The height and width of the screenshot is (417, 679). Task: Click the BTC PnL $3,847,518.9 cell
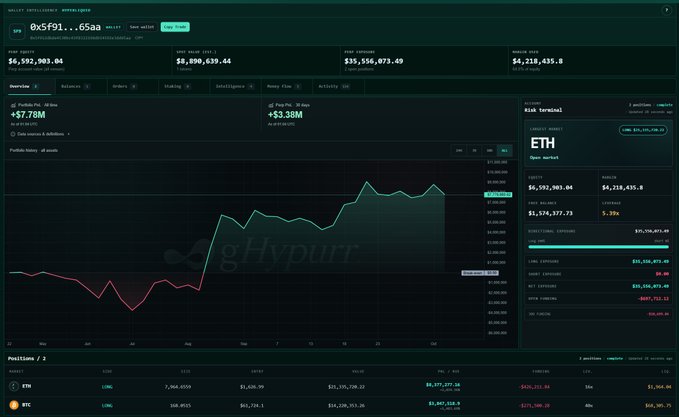(444, 405)
